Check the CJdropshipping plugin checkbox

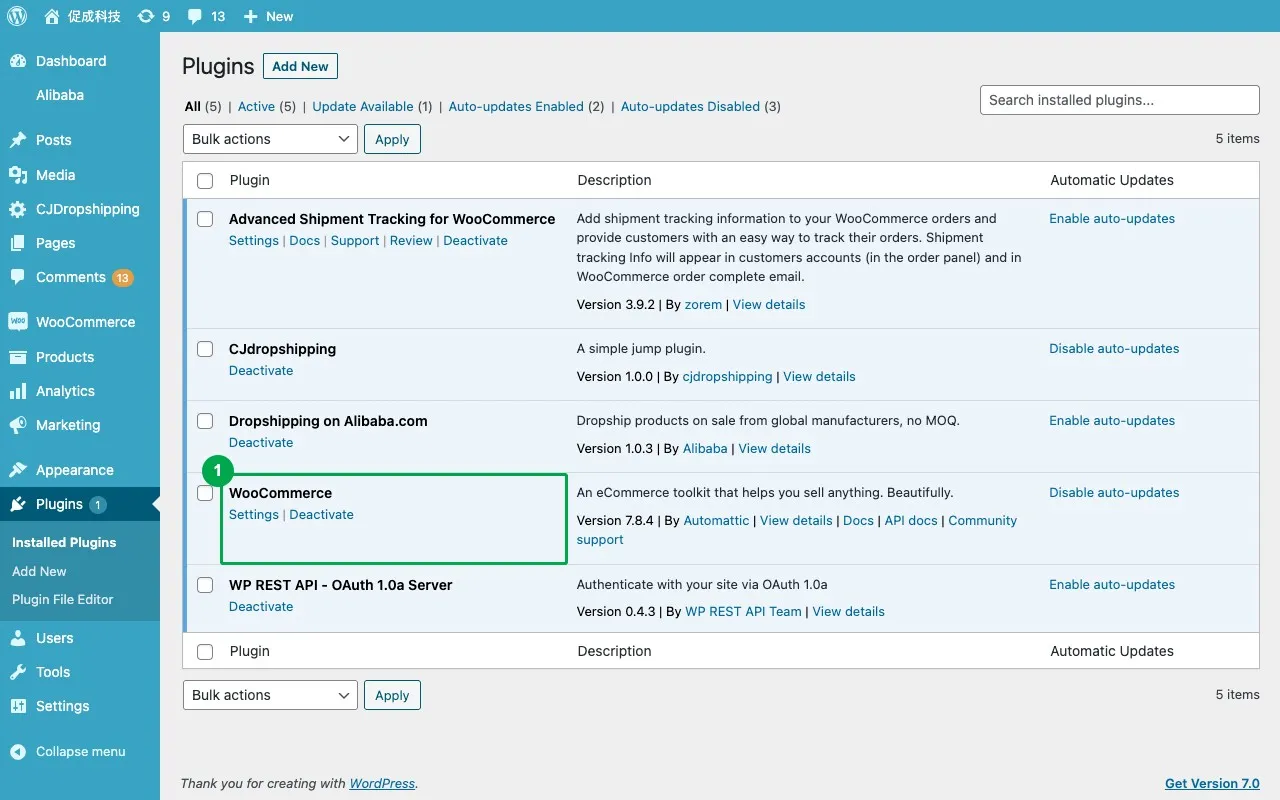coord(205,349)
